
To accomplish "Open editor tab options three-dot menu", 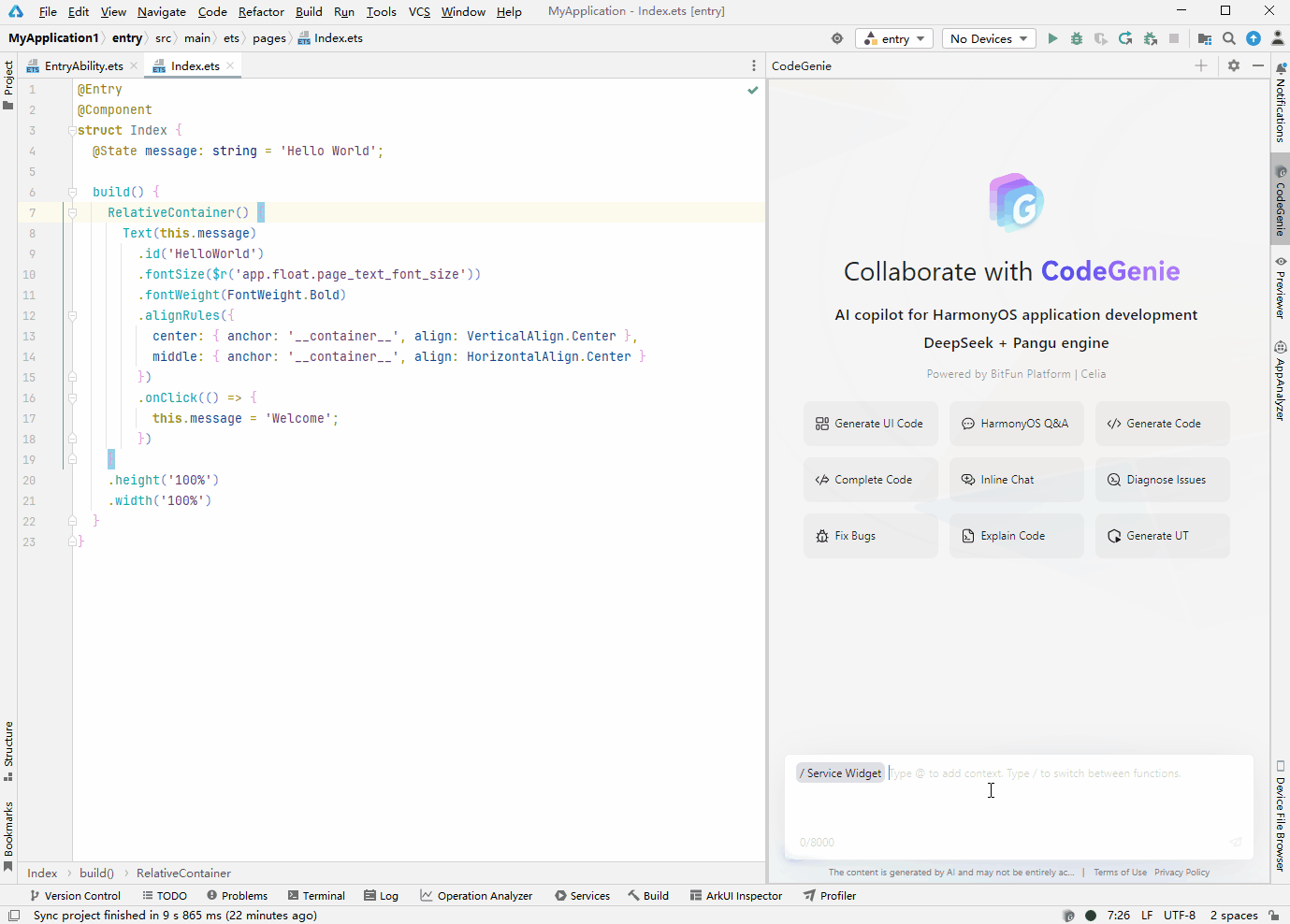I will click(x=754, y=65).
